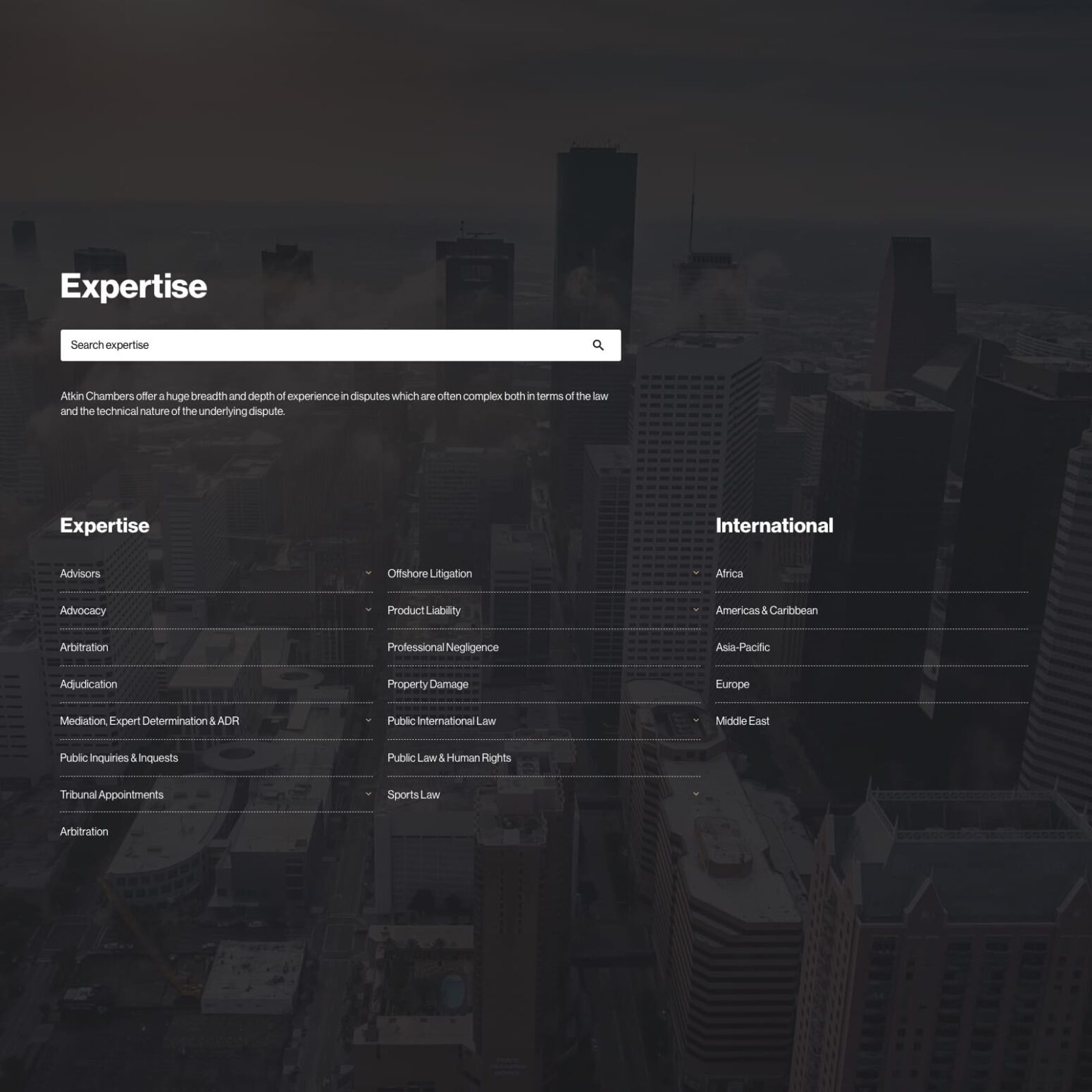Expand the Product Liability section
Viewport: 1092px width, 1092px height.
[x=696, y=610]
